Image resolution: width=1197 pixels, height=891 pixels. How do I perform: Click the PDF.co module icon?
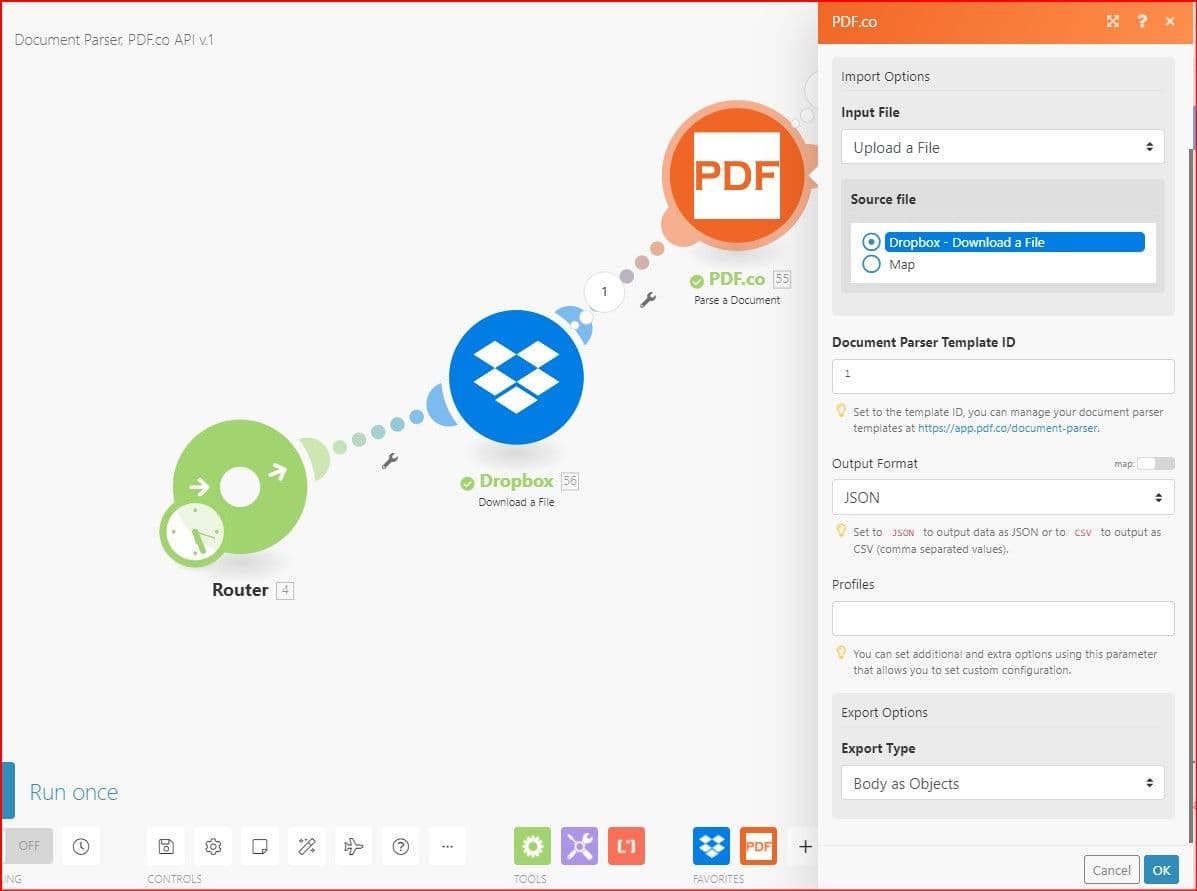click(x=736, y=176)
